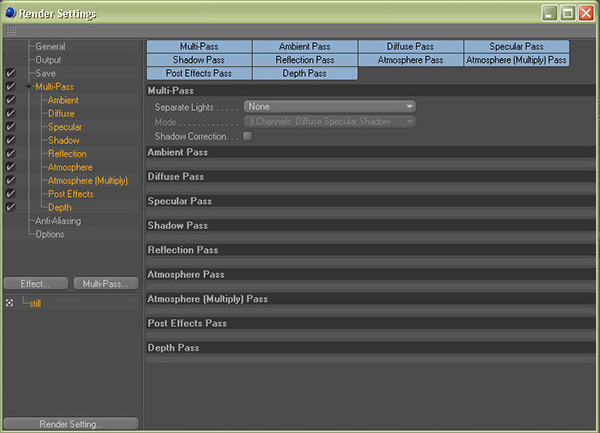The image size is (600, 433).
Task: Click the Render Settings title bar app icon
Action: 10,12
